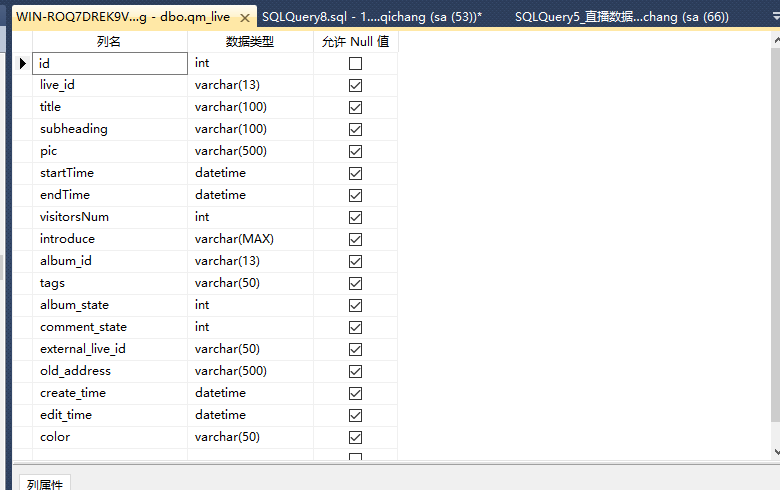Image resolution: width=780 pixels, height=490 pixels.
Task: Click the old_address column name cell
Action: (110, 371)
